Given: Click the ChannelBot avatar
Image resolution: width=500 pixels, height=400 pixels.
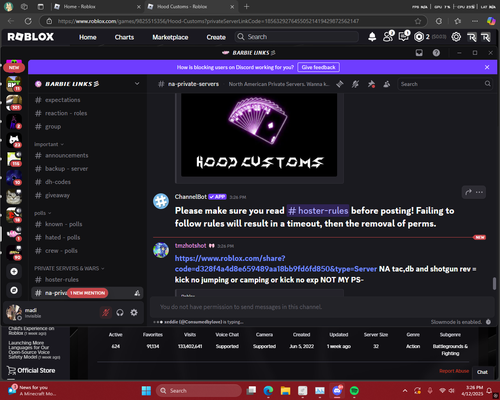Looking at the screenshot, I should 161,201.
